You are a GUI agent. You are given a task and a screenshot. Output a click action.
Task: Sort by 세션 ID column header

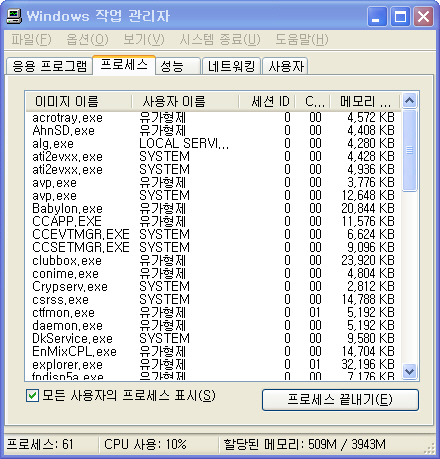267,101
